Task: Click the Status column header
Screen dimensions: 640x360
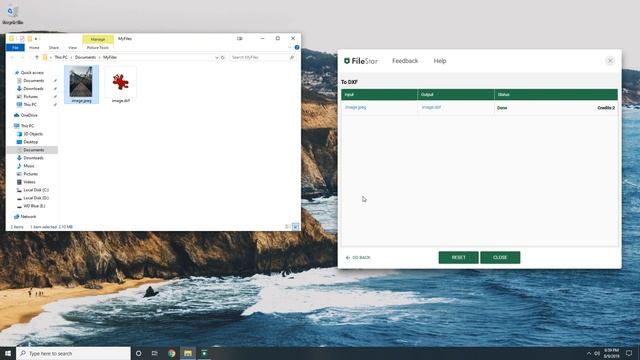Action: click(556, 95)
